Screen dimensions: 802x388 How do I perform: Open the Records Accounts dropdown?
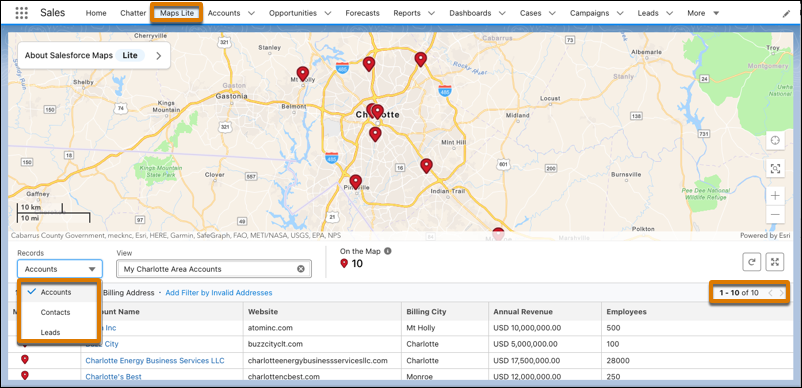[x=60, y=269]
